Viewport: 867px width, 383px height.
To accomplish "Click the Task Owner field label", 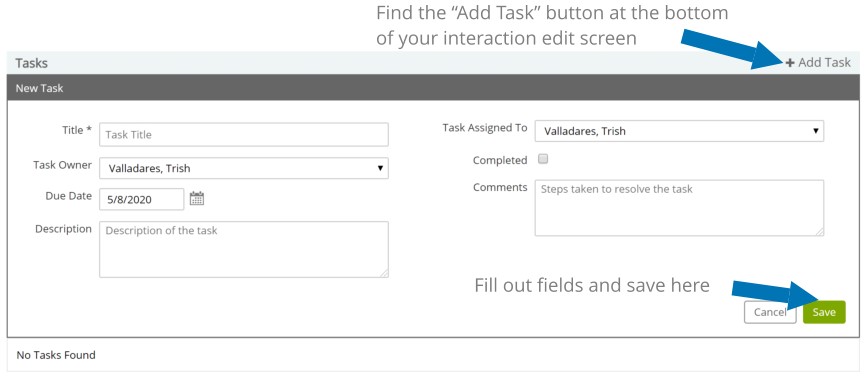I will click(x=62, y=165).
